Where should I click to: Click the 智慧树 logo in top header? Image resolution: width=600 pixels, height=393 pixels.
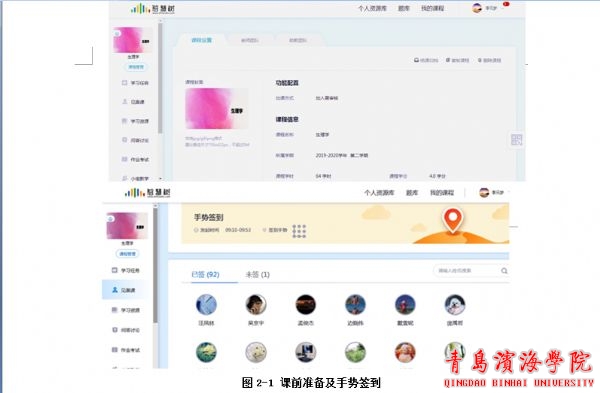153,8
